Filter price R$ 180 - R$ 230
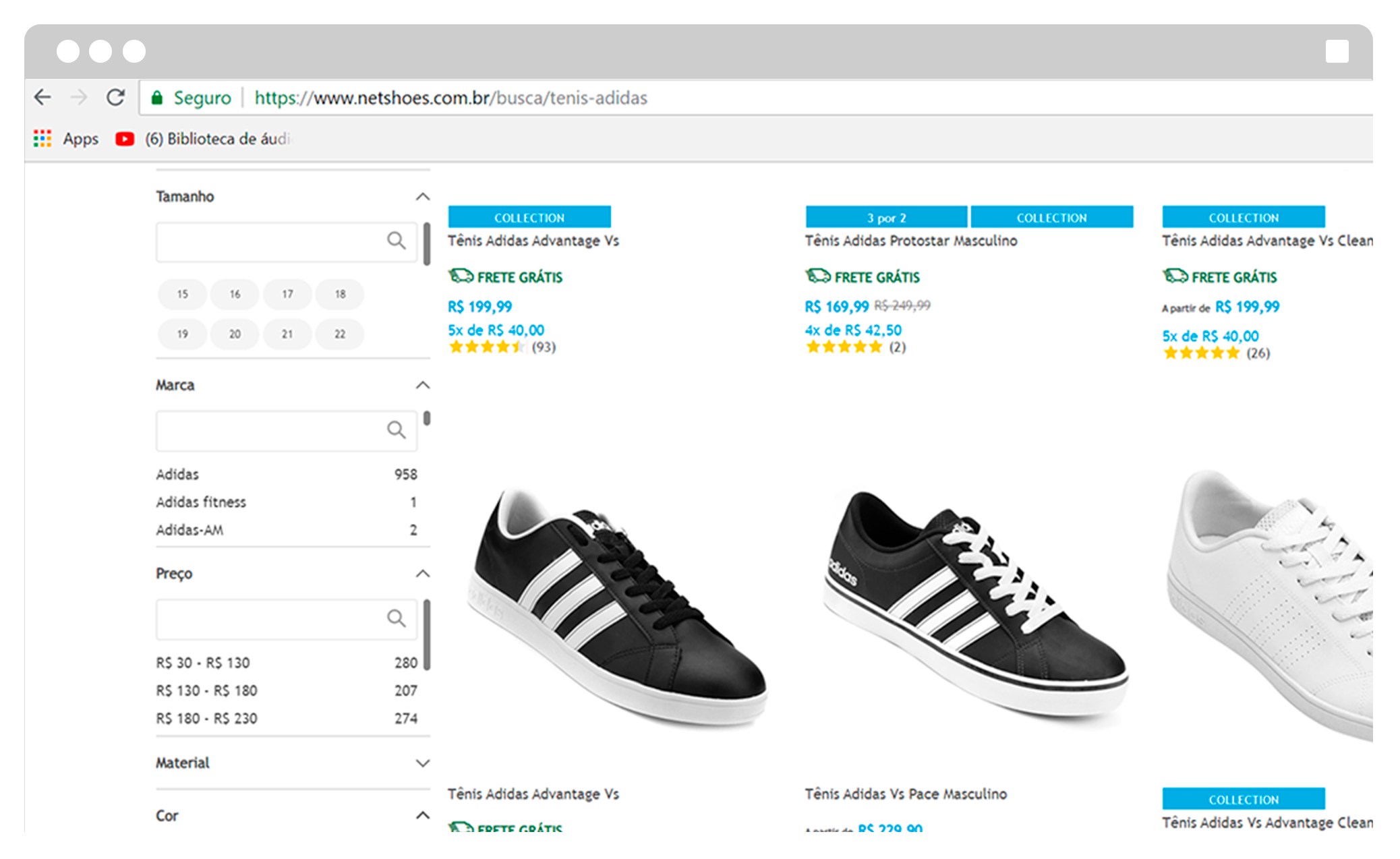The height and width of the screenshot is (859, 1400). click(287, 719)
